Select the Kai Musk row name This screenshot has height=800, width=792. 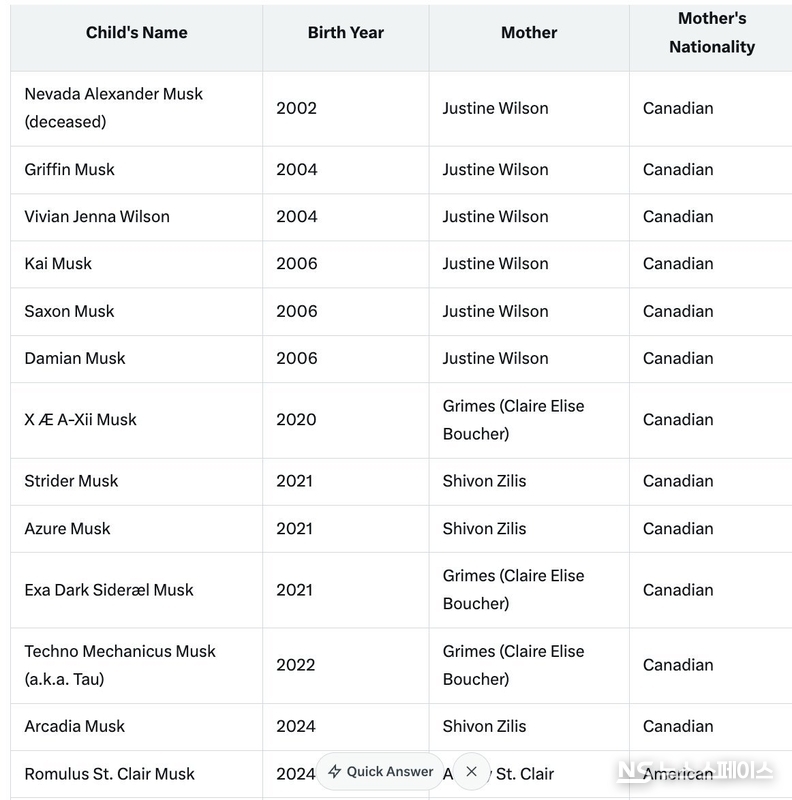tap(58, 264)
